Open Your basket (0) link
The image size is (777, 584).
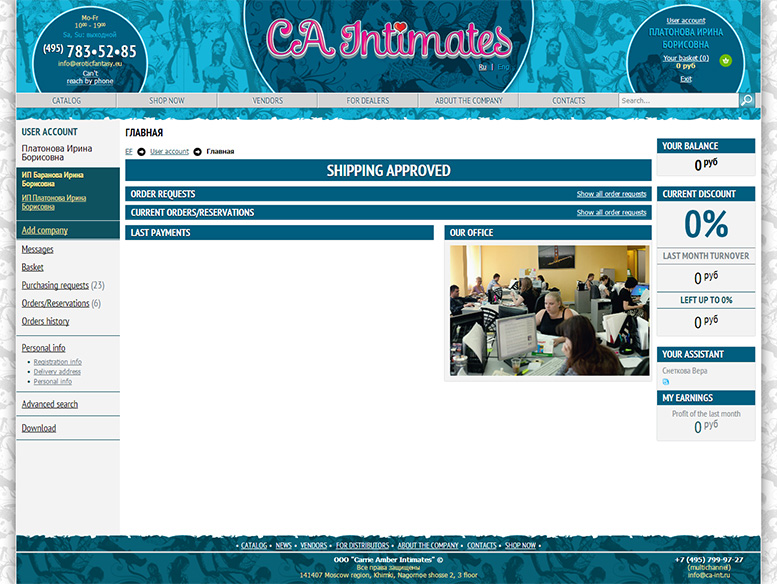686,58
